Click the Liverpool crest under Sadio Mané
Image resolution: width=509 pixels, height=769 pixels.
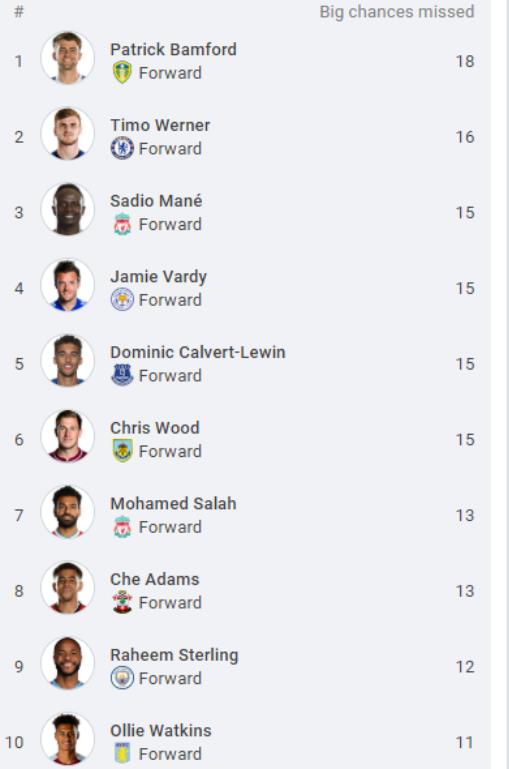(122, 224)
